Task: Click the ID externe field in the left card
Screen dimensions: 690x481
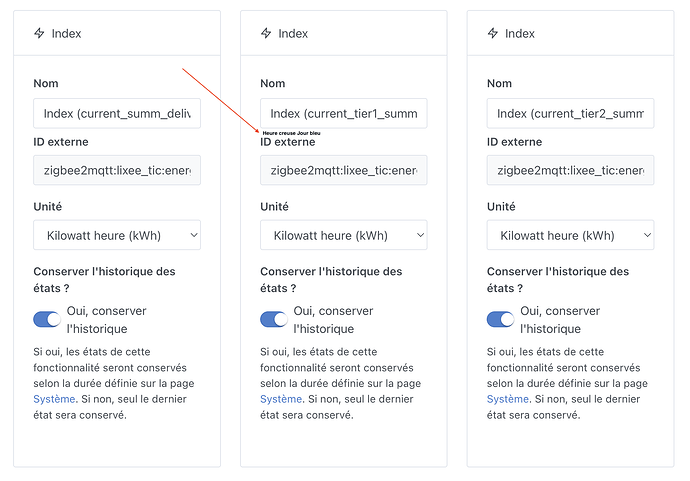Action: [117, 171]
